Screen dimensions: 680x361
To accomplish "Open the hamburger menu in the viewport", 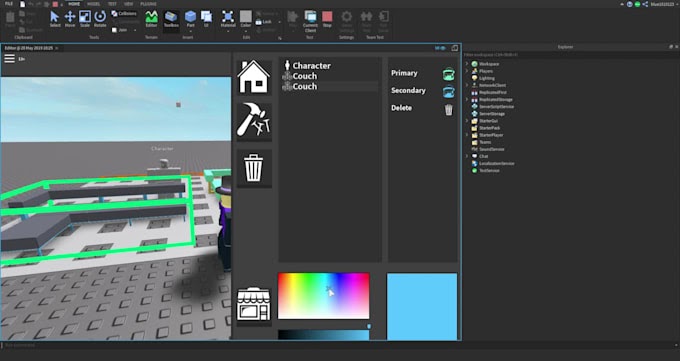I will pos(10,59).
